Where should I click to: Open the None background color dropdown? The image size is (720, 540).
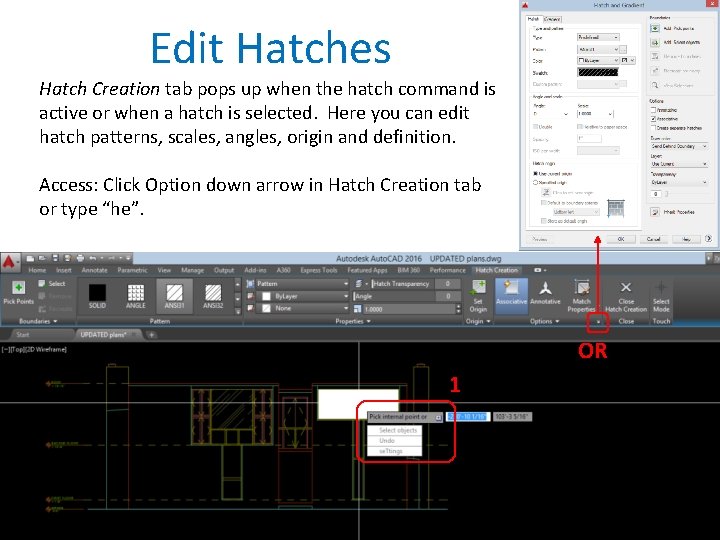303,309
